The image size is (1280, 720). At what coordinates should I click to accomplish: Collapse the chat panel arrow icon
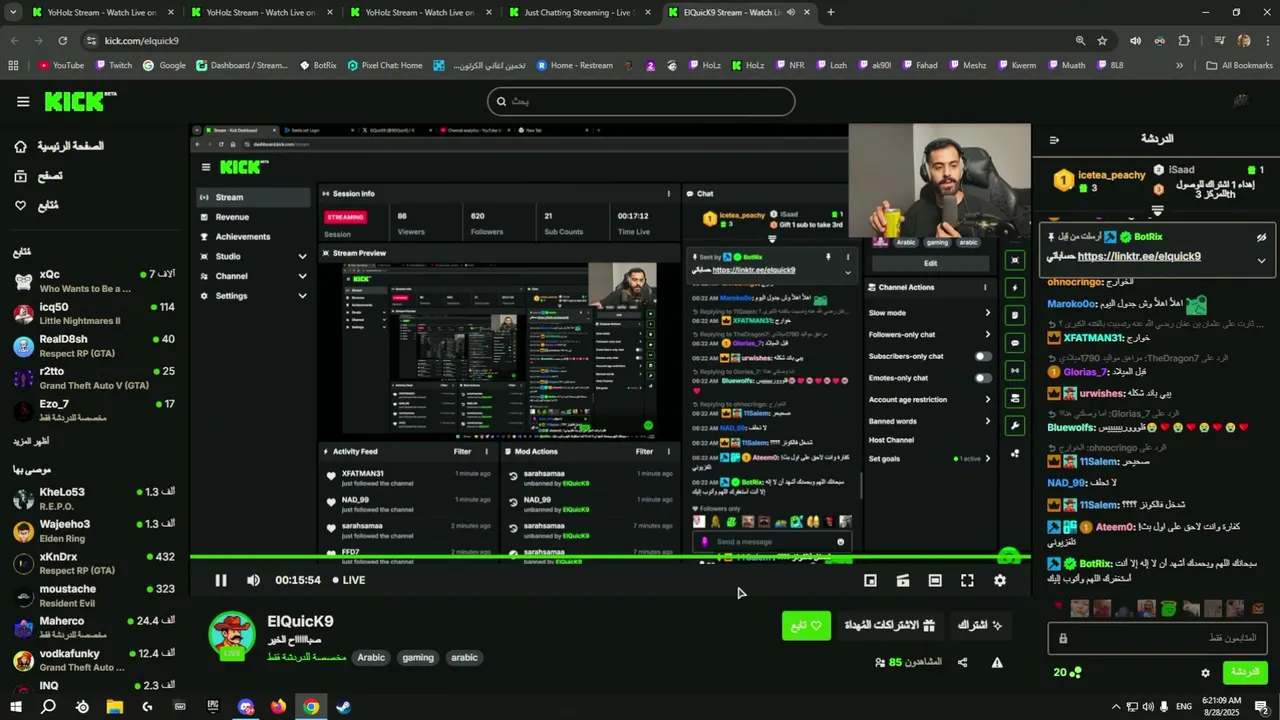[1054, 139]
